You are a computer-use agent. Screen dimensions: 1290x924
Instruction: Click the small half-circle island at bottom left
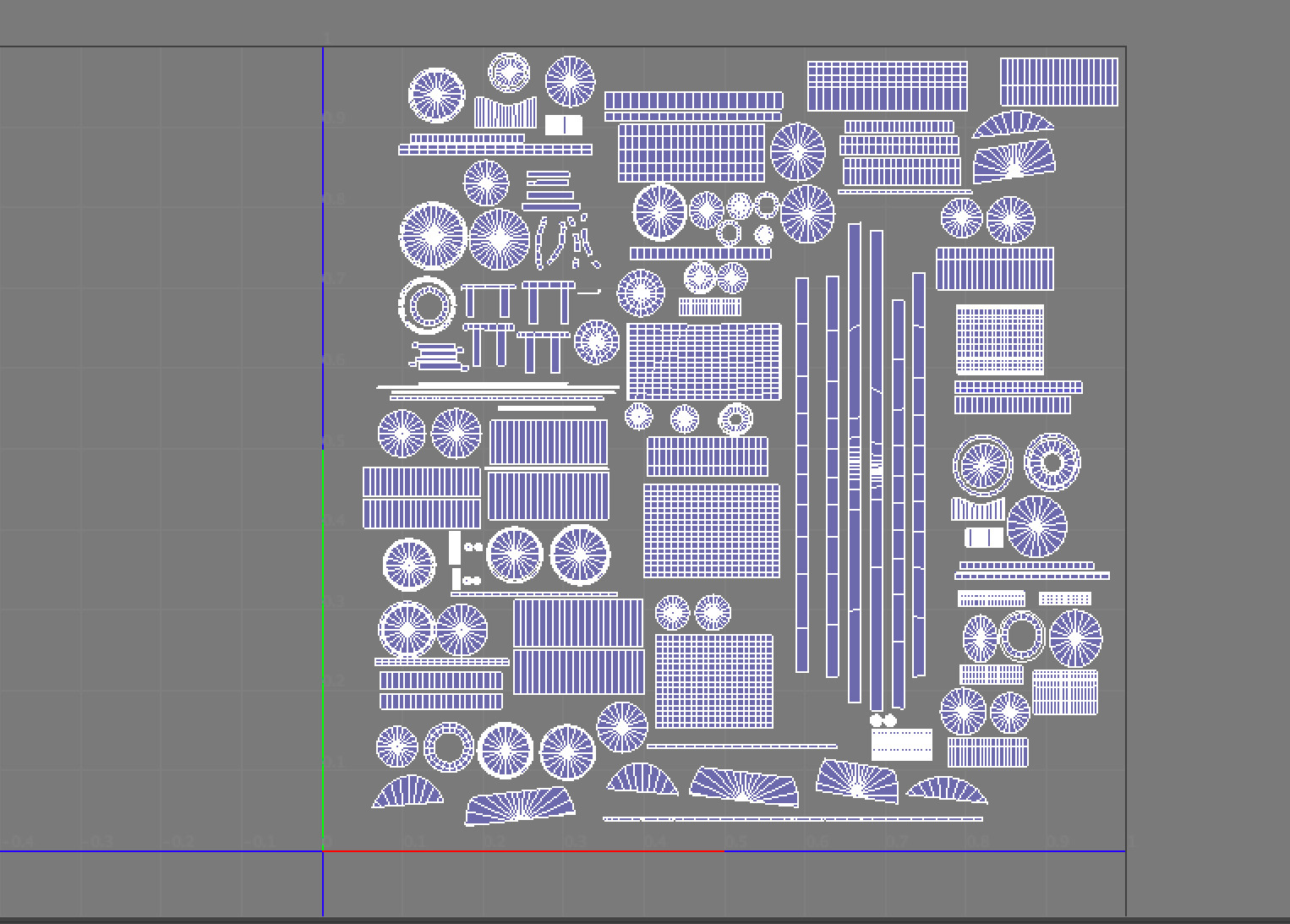point(409,790)
